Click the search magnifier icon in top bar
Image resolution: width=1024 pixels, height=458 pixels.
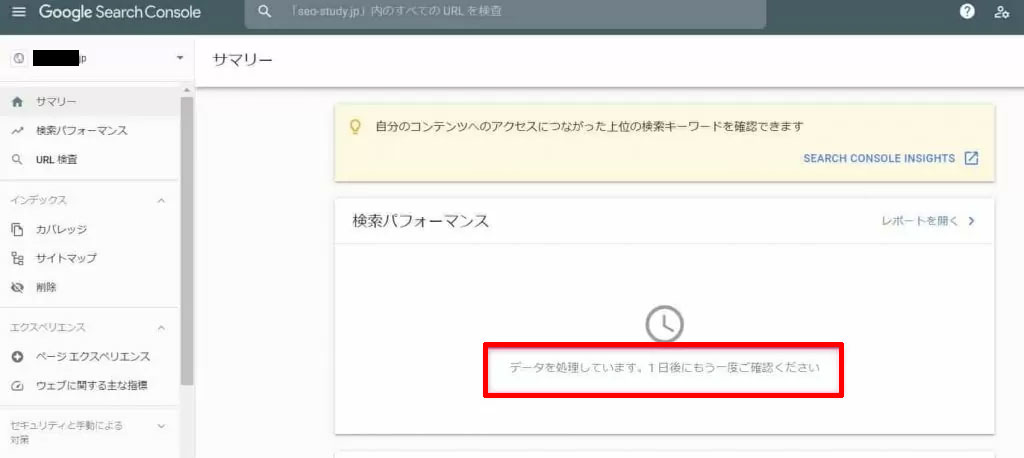[x=264, y=12]
